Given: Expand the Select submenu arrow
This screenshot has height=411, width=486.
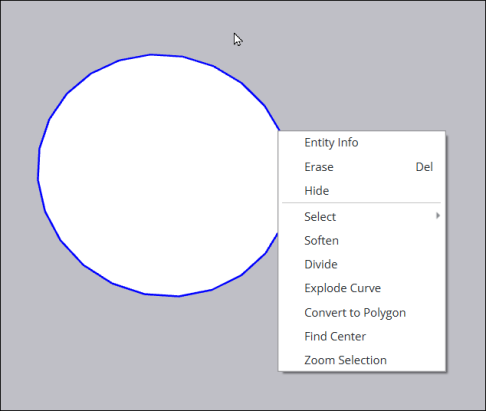Looking at the screenshot, I should click(438, 216).
